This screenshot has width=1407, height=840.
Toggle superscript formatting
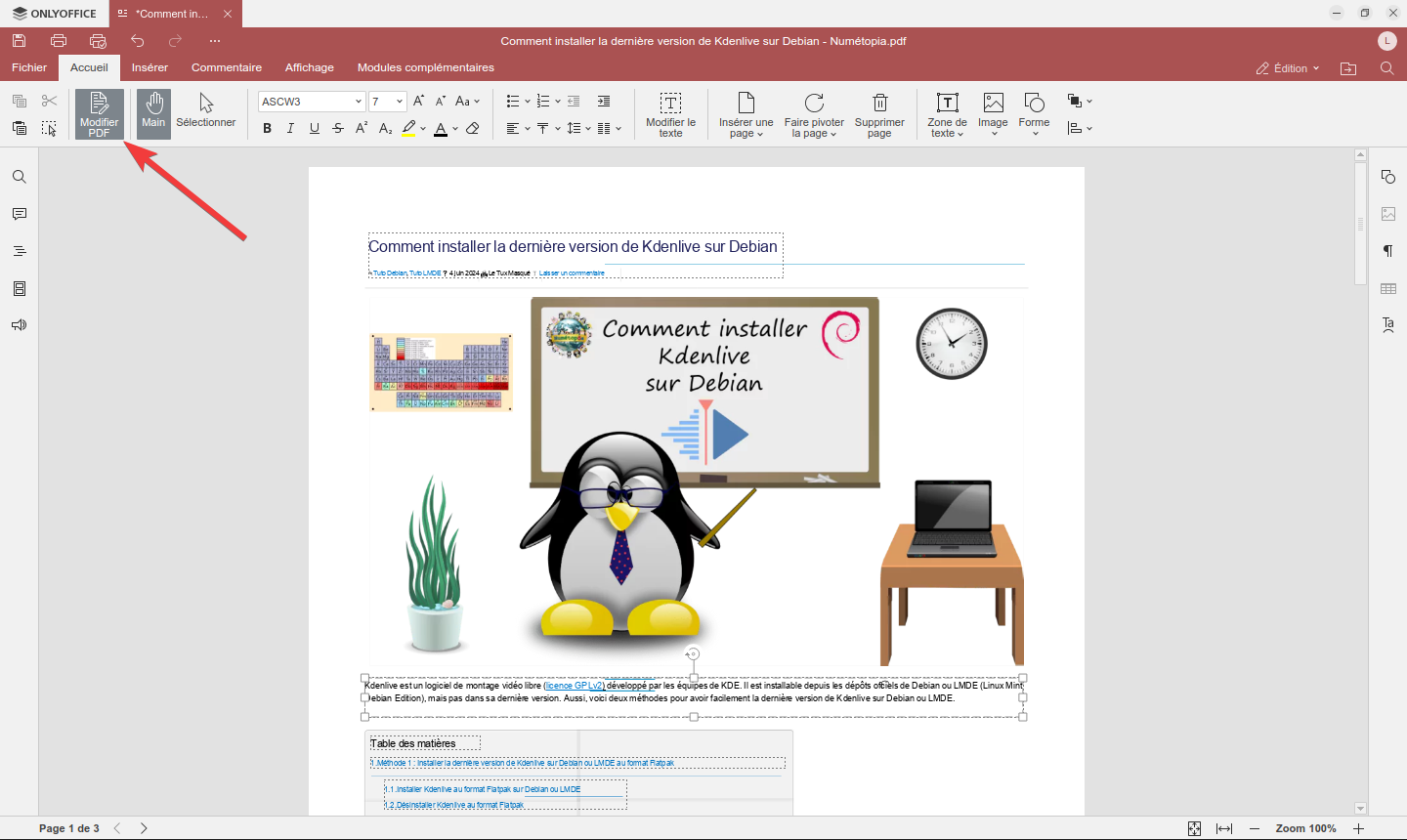pyautogui.click(x=362, y=128)
